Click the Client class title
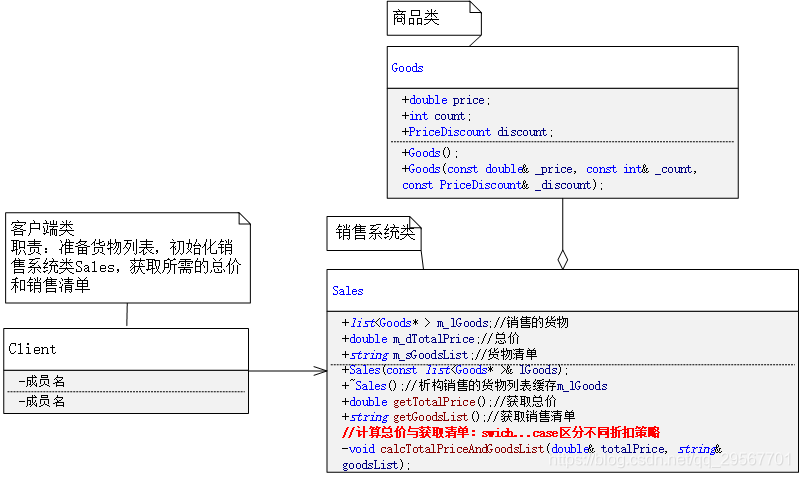The image size is (800, 478). pos(32,349)
